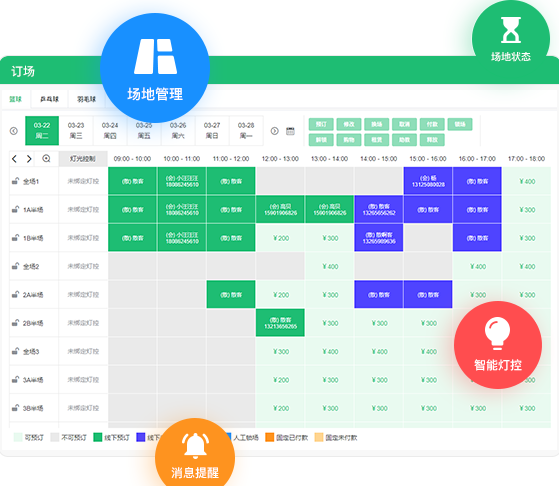
Task: Switch to the 乒乓球 sport tab
Action: (49, 99)
